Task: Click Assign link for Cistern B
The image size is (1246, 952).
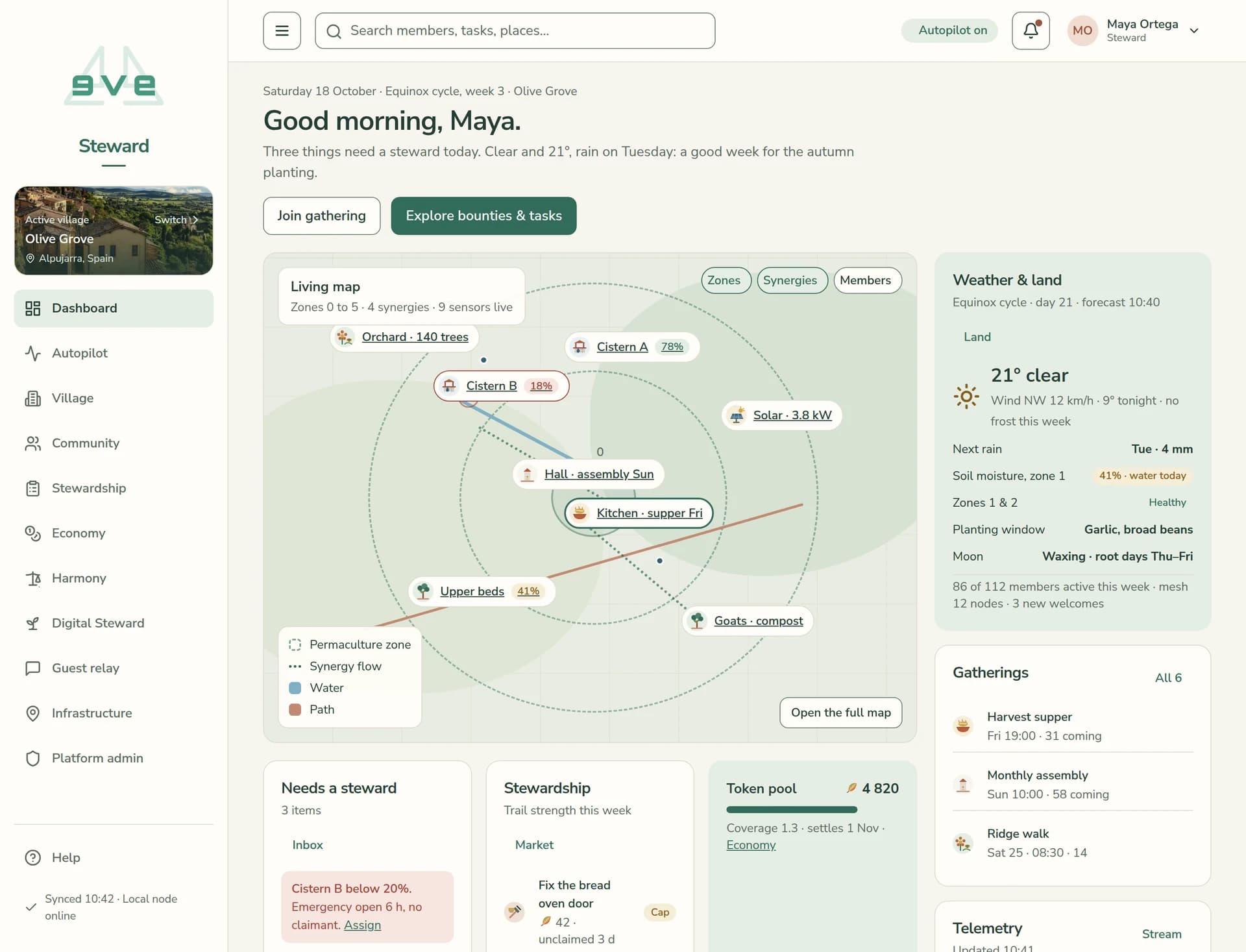Action: pyautogui.click(x=362, y=925)
